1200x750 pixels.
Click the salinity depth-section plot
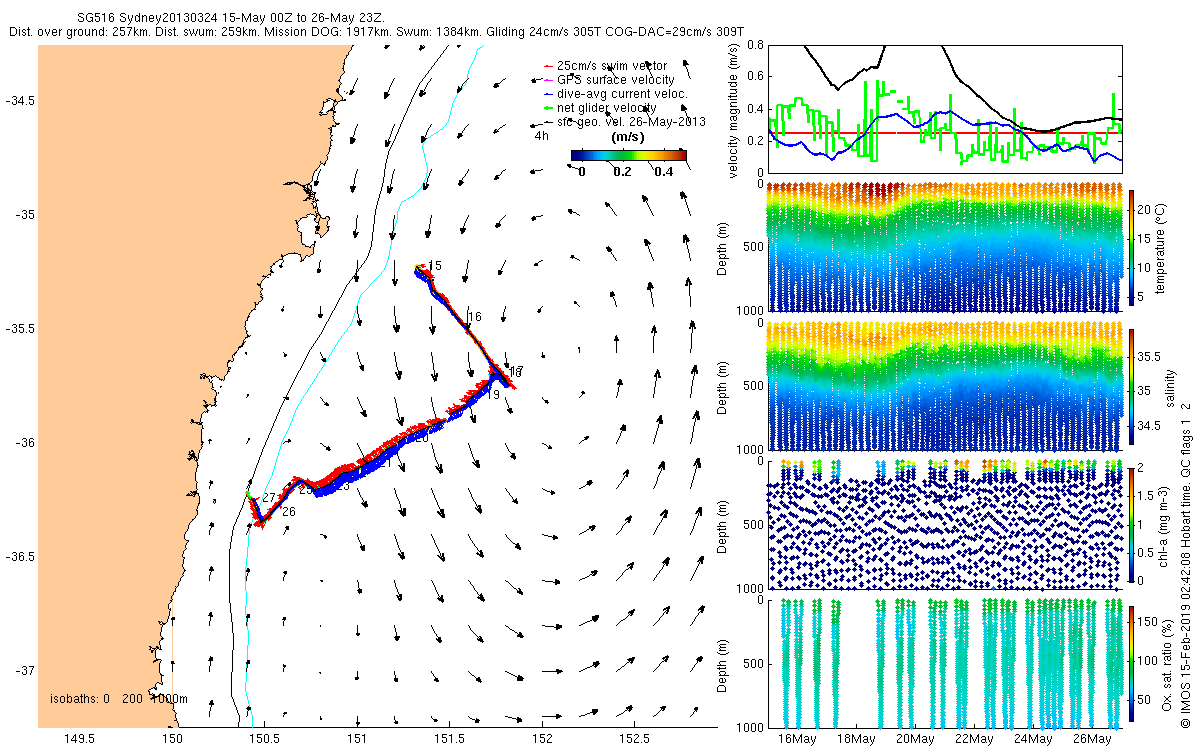coord(944,386)
